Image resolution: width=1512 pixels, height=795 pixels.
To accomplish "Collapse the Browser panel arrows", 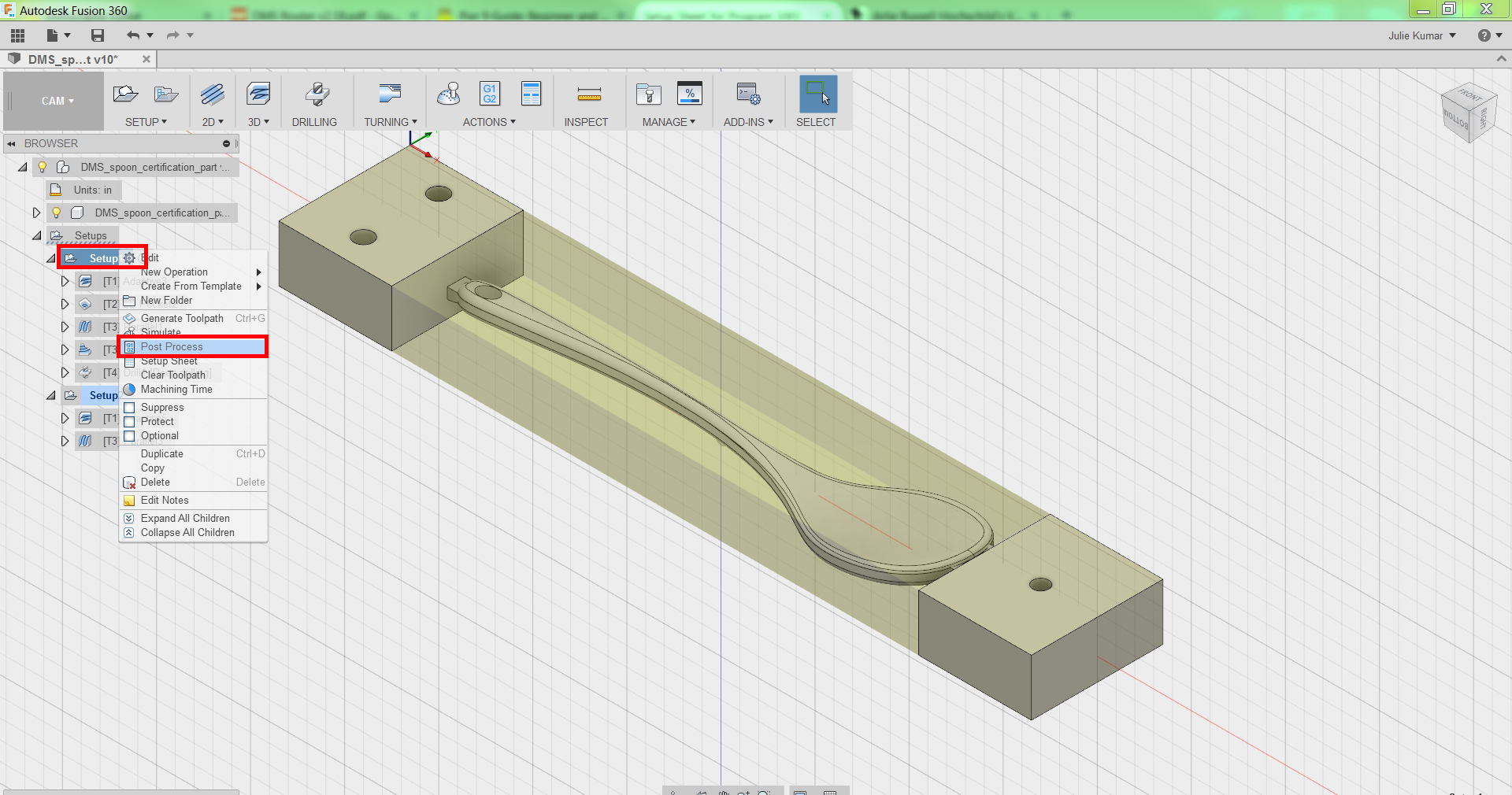I will click(x=11, y=143).
